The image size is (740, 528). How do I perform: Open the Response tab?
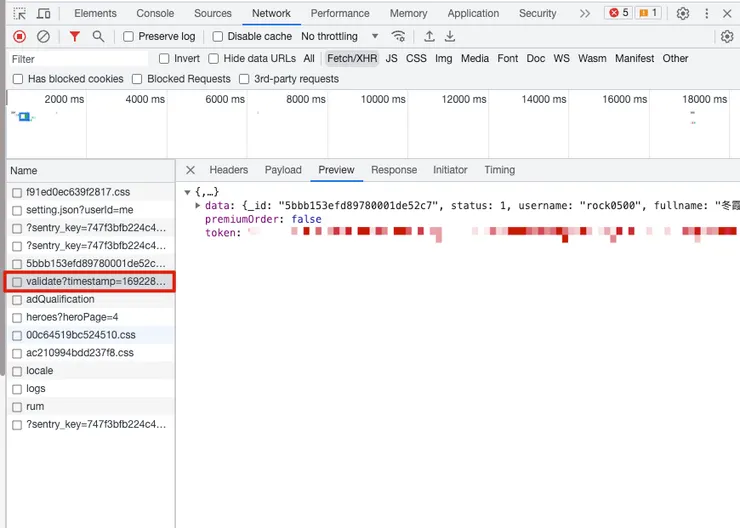[394, 170]
